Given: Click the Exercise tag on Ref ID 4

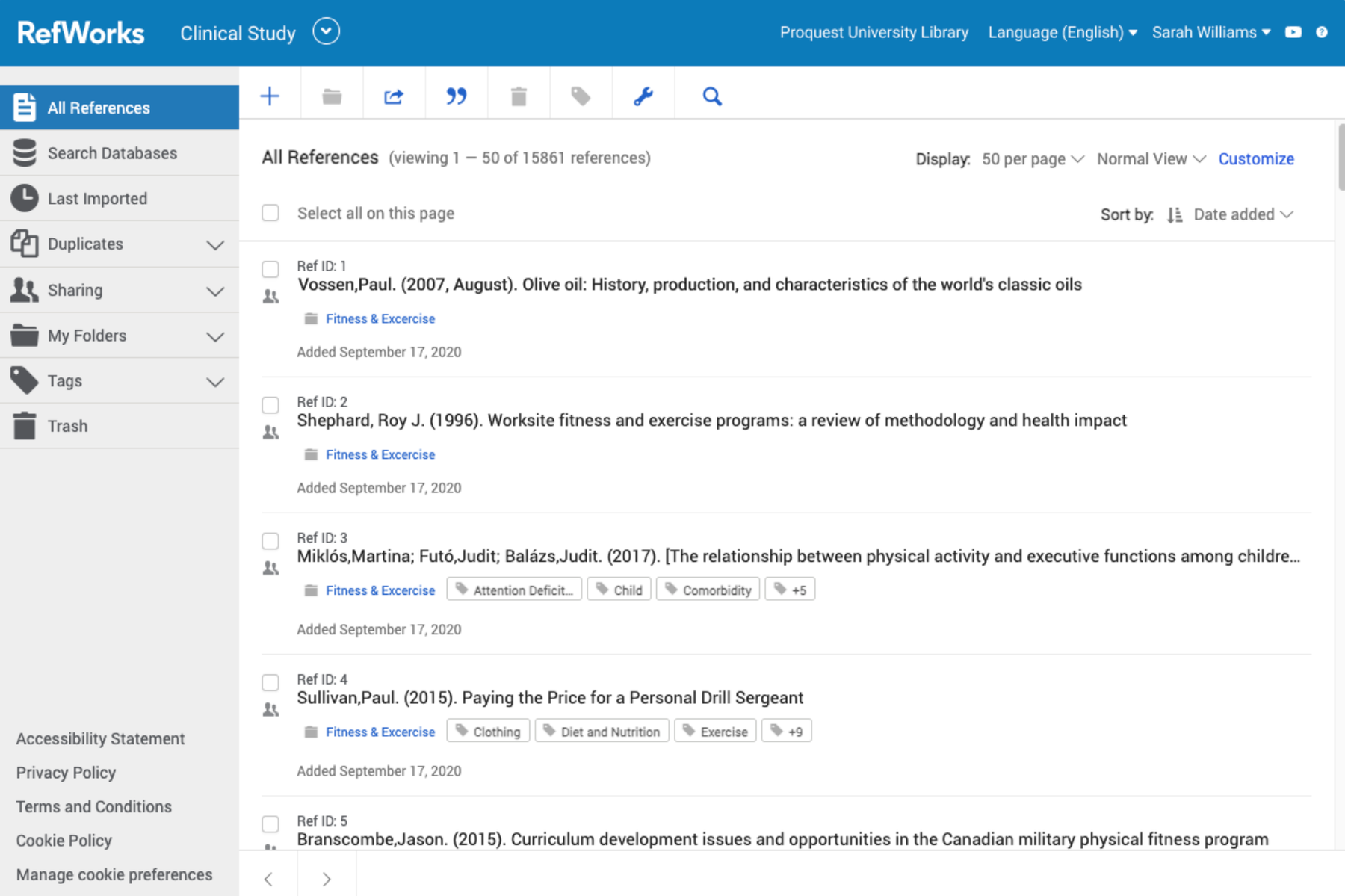Looking at the screenshot, I should point(716,731).
